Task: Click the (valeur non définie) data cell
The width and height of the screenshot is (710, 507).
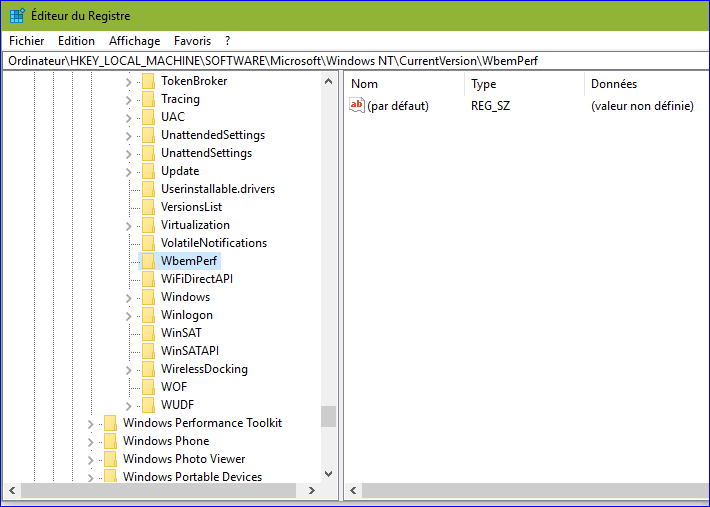Action: coord(642,106)
